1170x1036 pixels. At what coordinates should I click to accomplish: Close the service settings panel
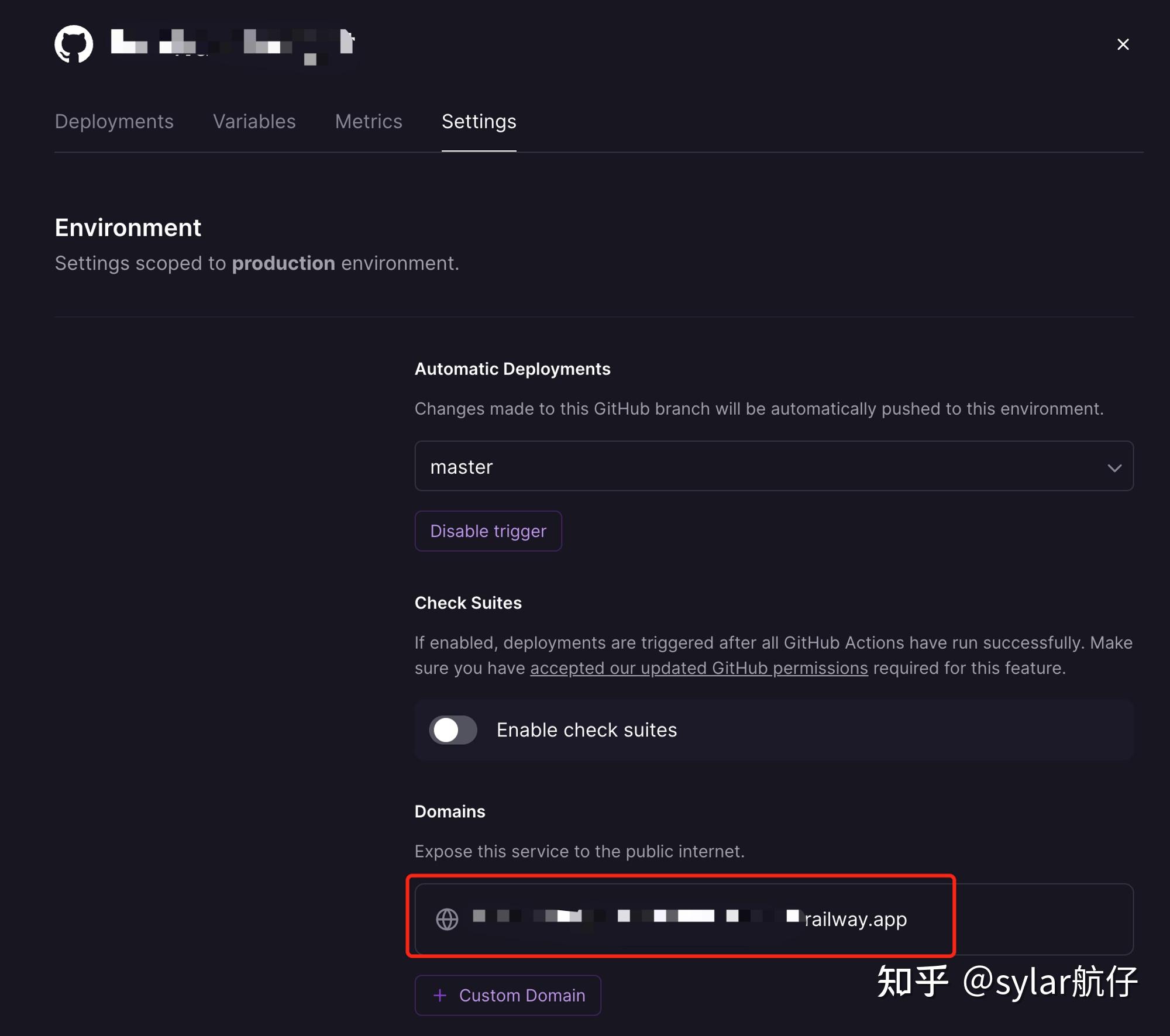coord(1123,44)
